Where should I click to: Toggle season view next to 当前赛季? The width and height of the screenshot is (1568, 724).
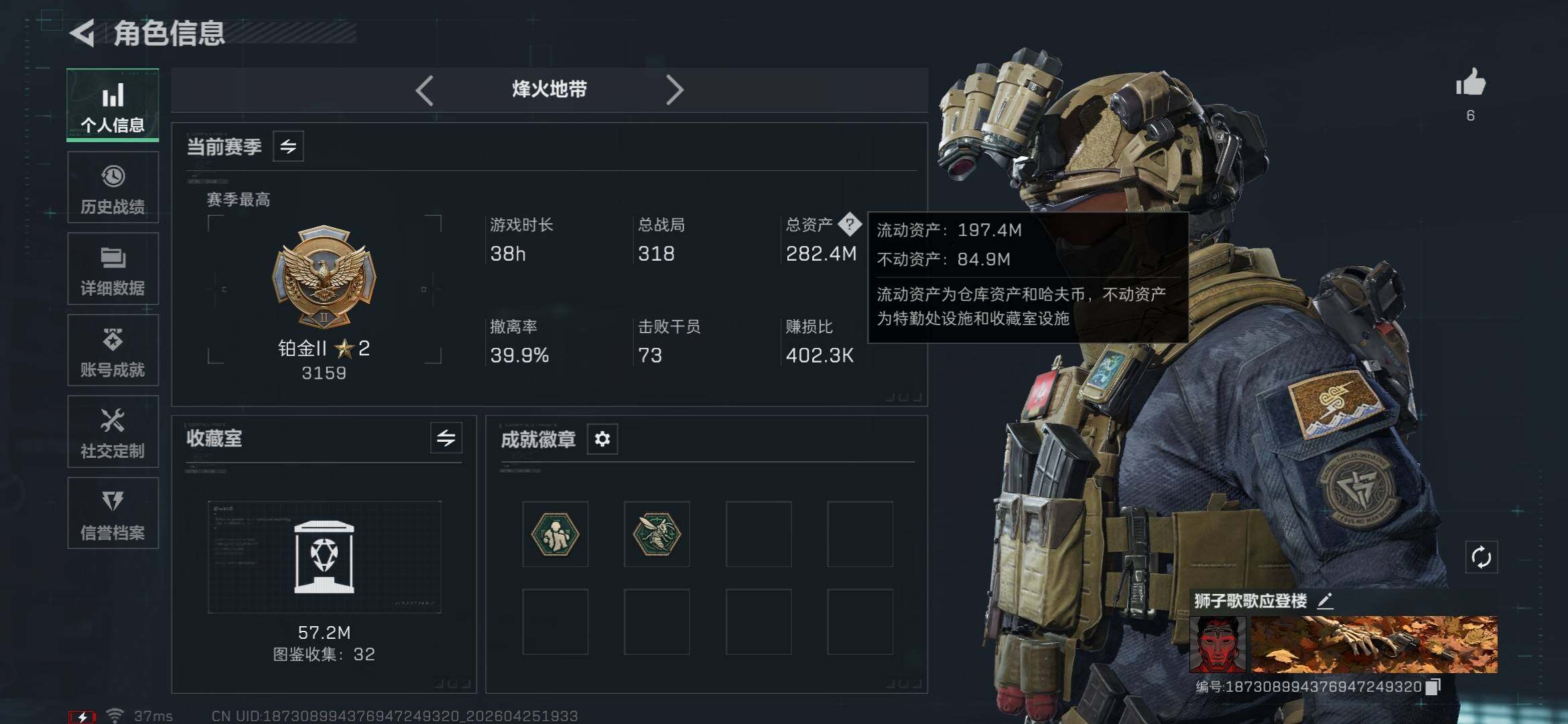288,146
